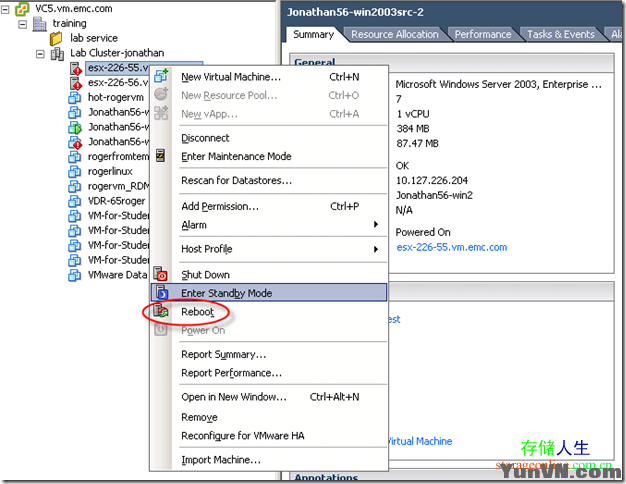Open the esx-226-55.vm.emc.com host link
Viewport: 626px width, 484px height.
tap(452, 247)
